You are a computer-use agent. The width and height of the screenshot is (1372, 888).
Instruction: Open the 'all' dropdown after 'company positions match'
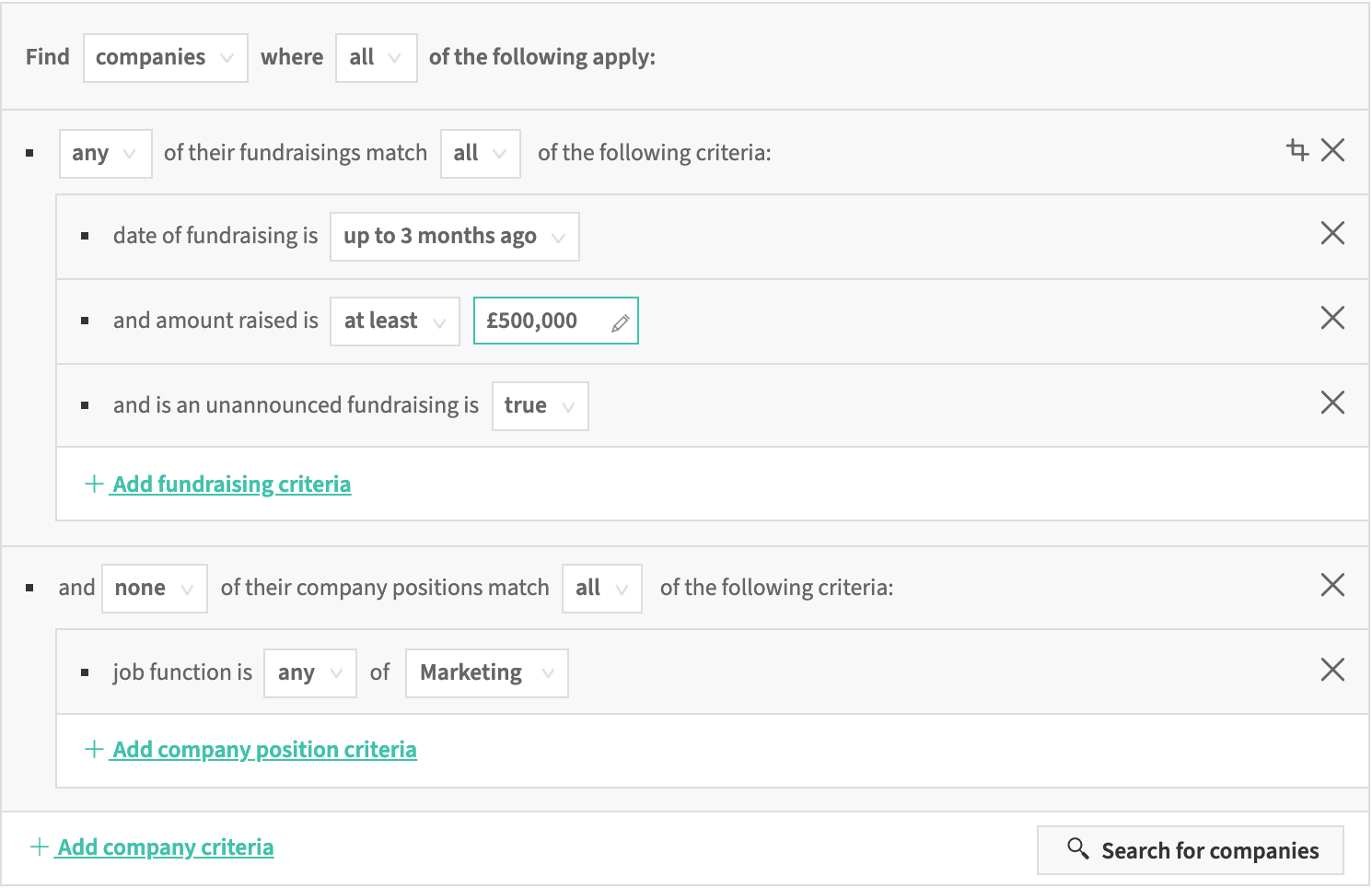[602, 589]
